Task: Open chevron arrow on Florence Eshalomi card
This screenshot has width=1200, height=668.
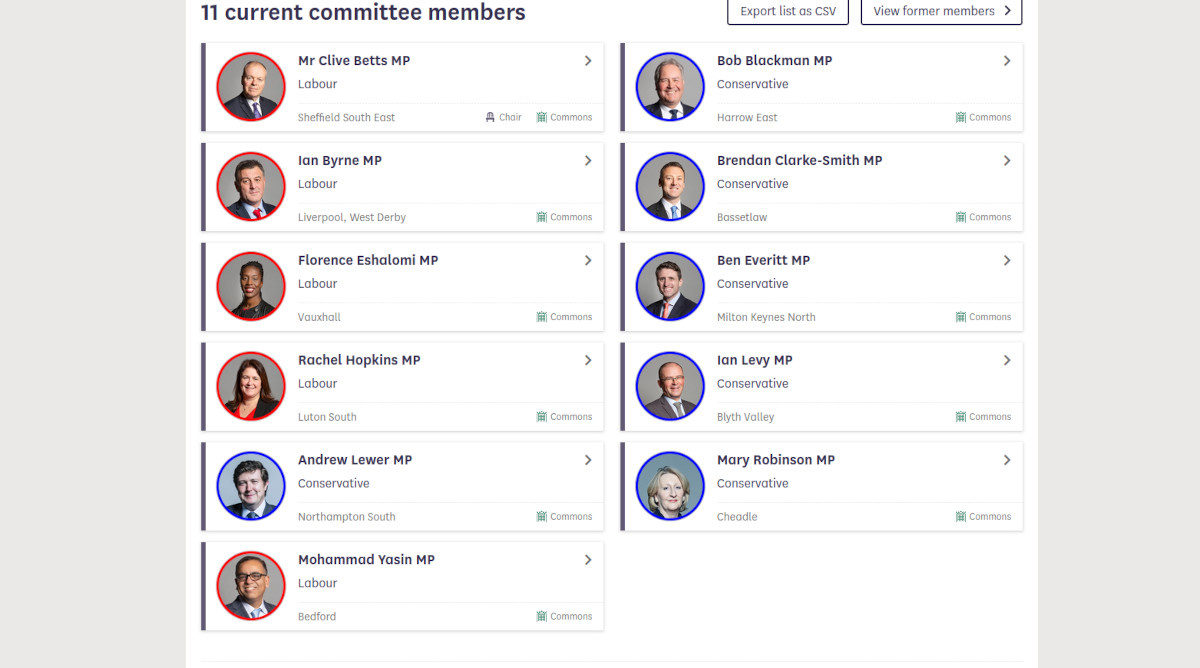Action: (x=588, y=261)
